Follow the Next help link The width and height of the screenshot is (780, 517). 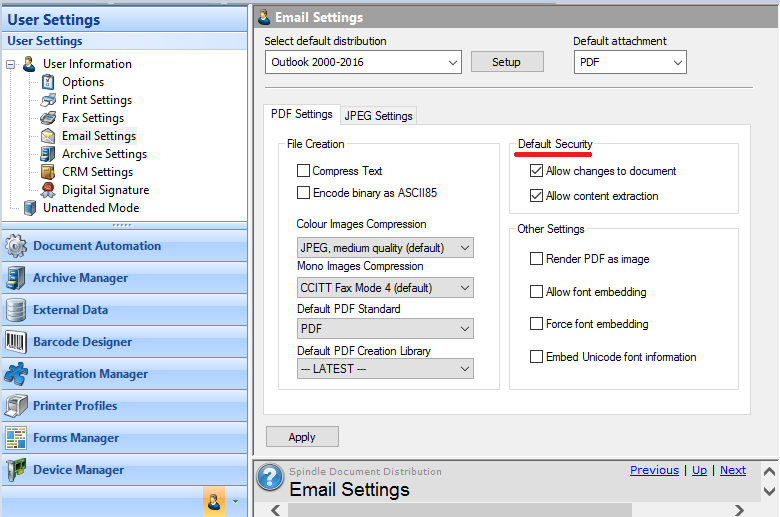coord(733,470)
